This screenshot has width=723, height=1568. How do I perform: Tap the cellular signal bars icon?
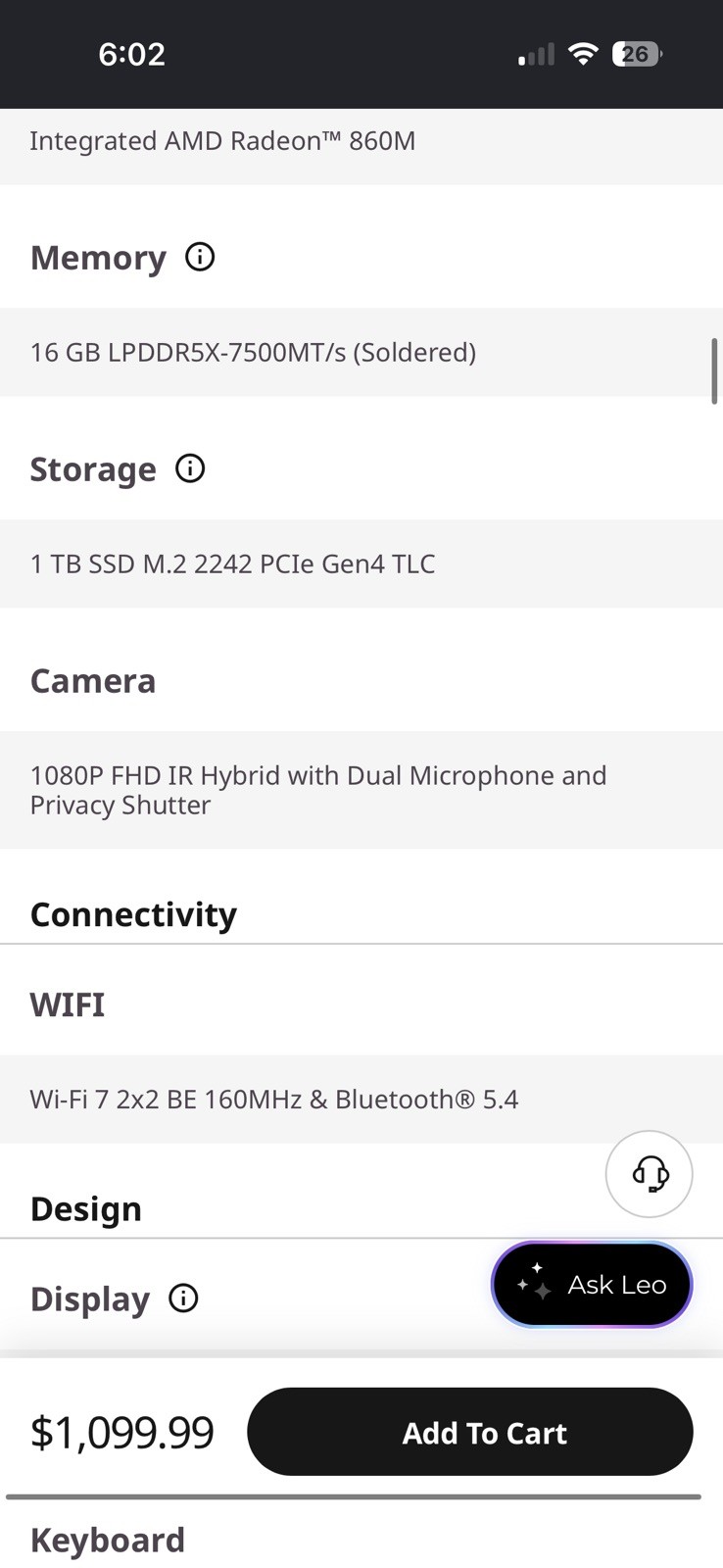pos(536,55)
